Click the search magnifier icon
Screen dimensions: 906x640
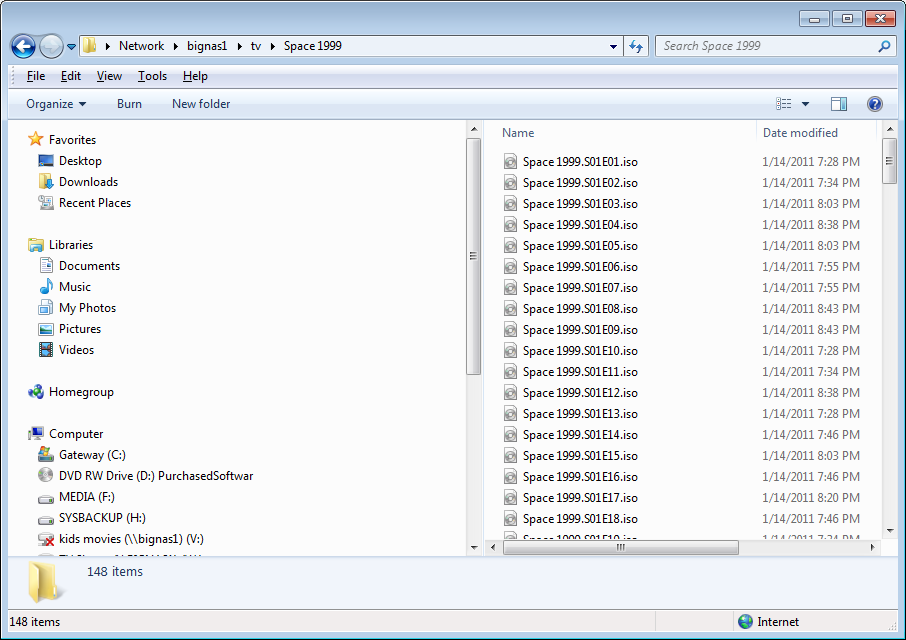click(x=884, y=46)
